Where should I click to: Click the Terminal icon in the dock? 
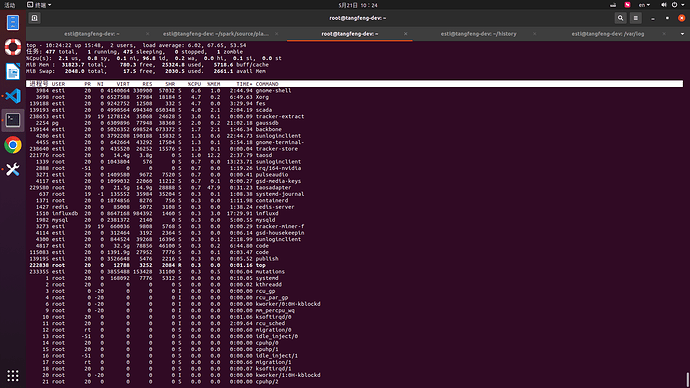(x=13, y=120)
